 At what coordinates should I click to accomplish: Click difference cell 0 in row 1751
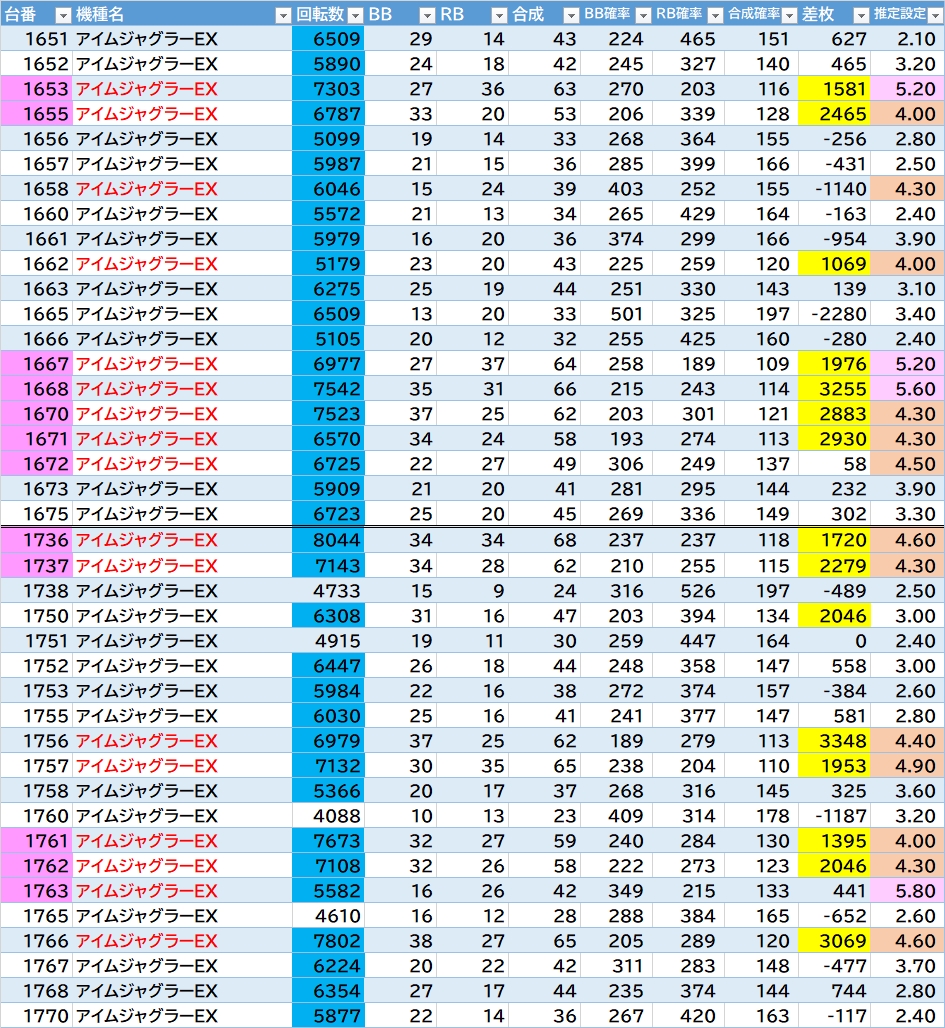(x=834, y=641)
